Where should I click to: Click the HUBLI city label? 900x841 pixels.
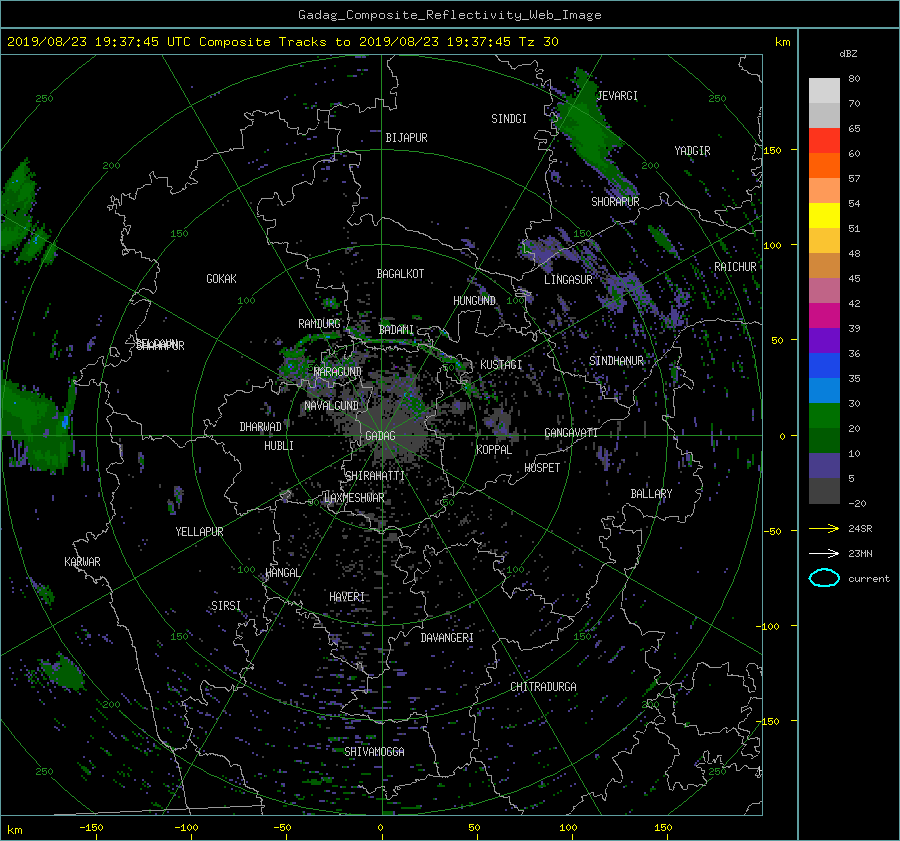coord(279,445)
